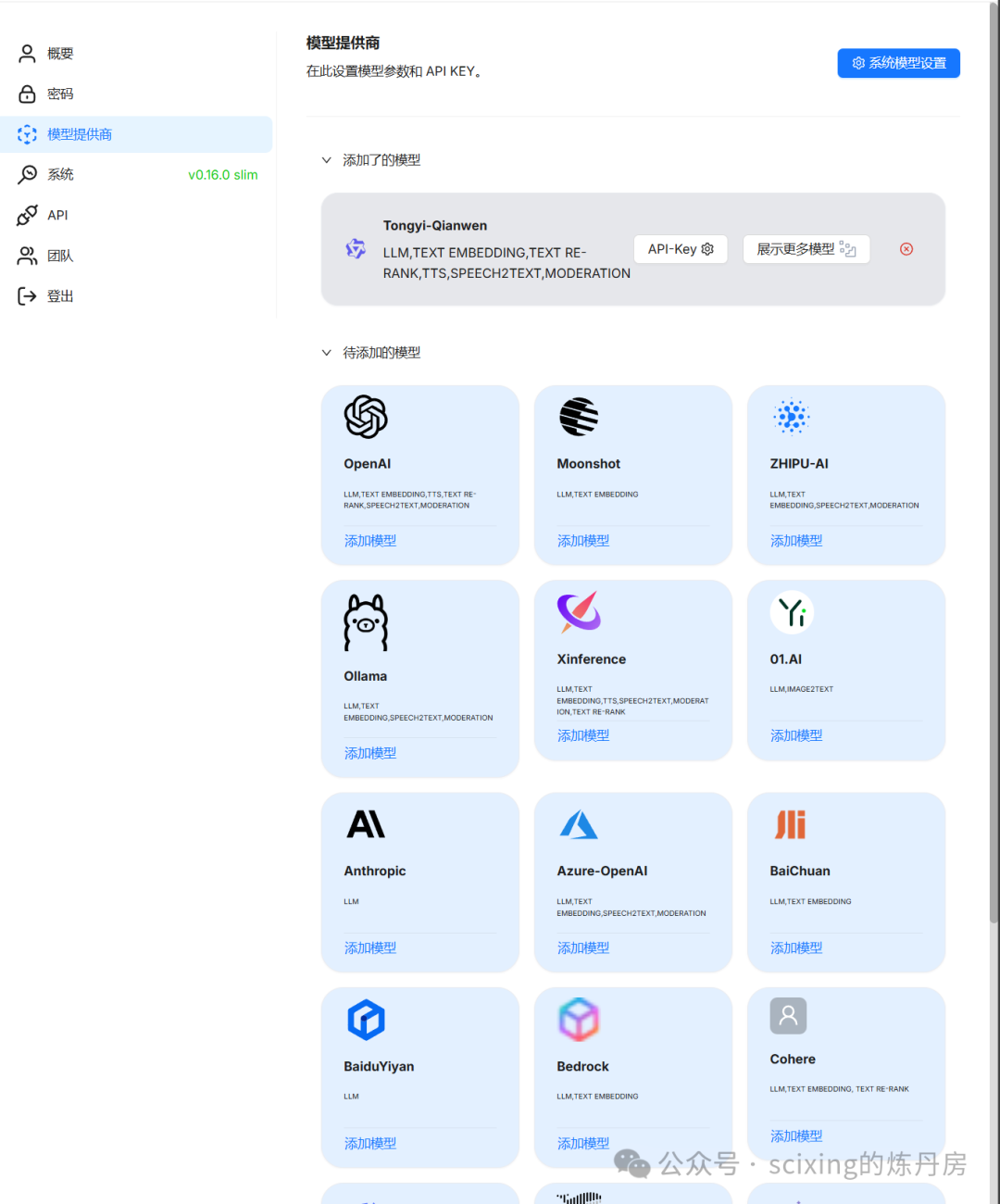Collapse the 待添加的模型 section chevron

coord(327,353)
